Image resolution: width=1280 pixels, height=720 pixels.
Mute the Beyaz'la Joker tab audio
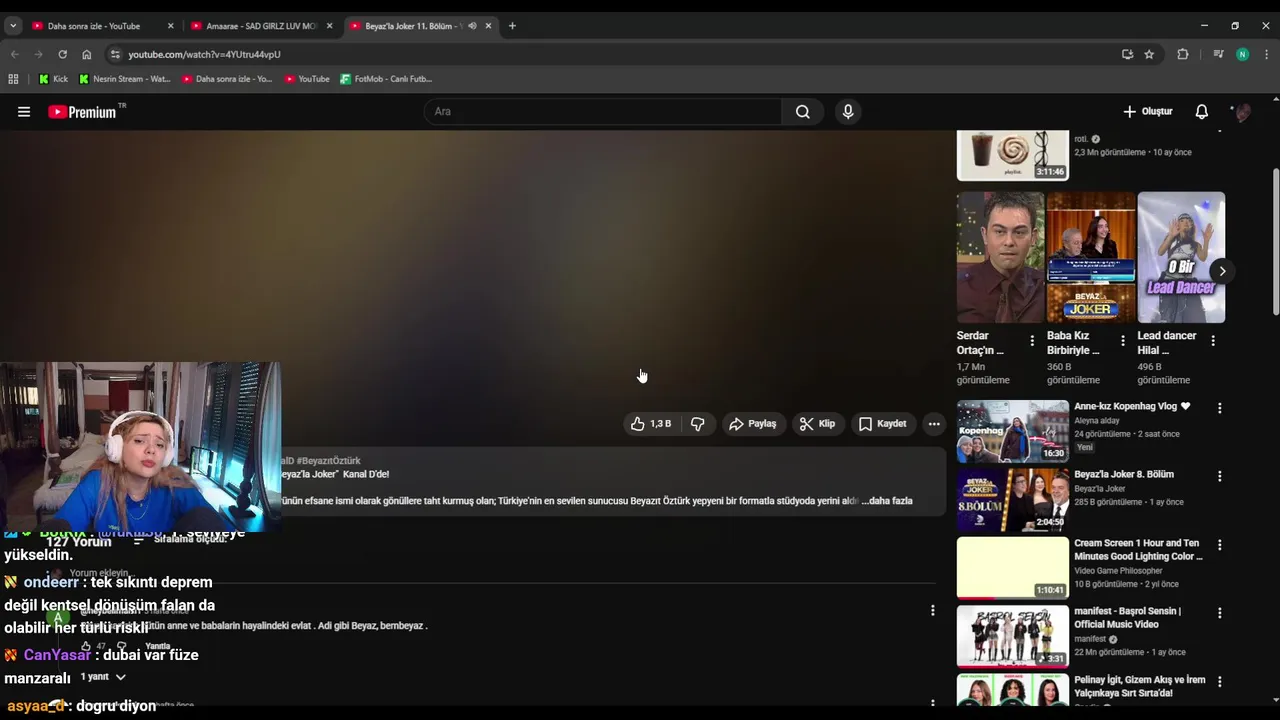tap(472, 26)
